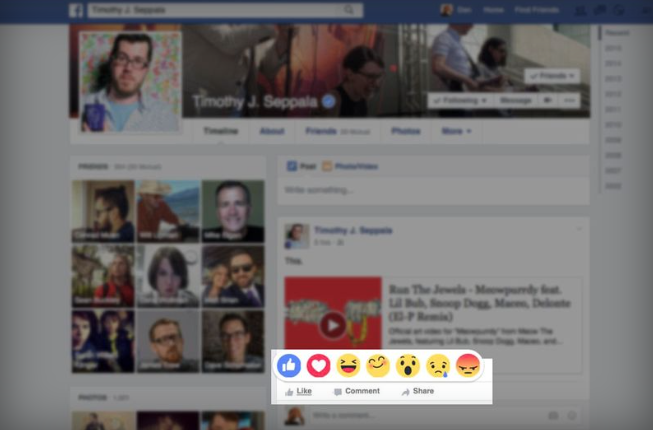Pick the Haha laughing reaction
This screenshot has height=430, width=653.
(x=348, y=365)
